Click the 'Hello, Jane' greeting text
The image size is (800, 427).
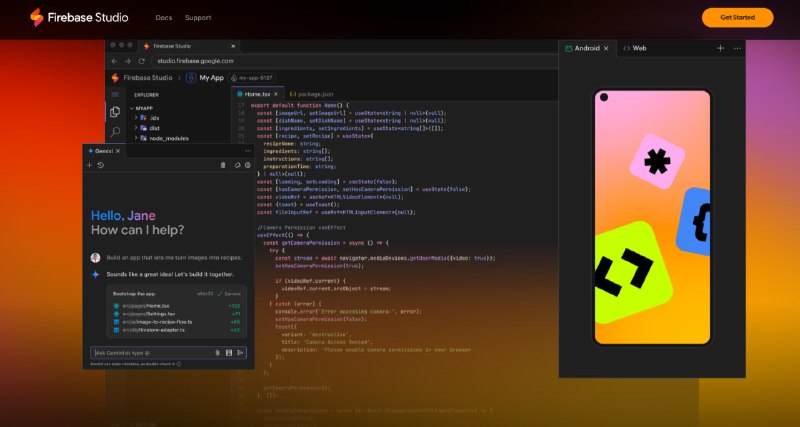click(x=123, y=216)
